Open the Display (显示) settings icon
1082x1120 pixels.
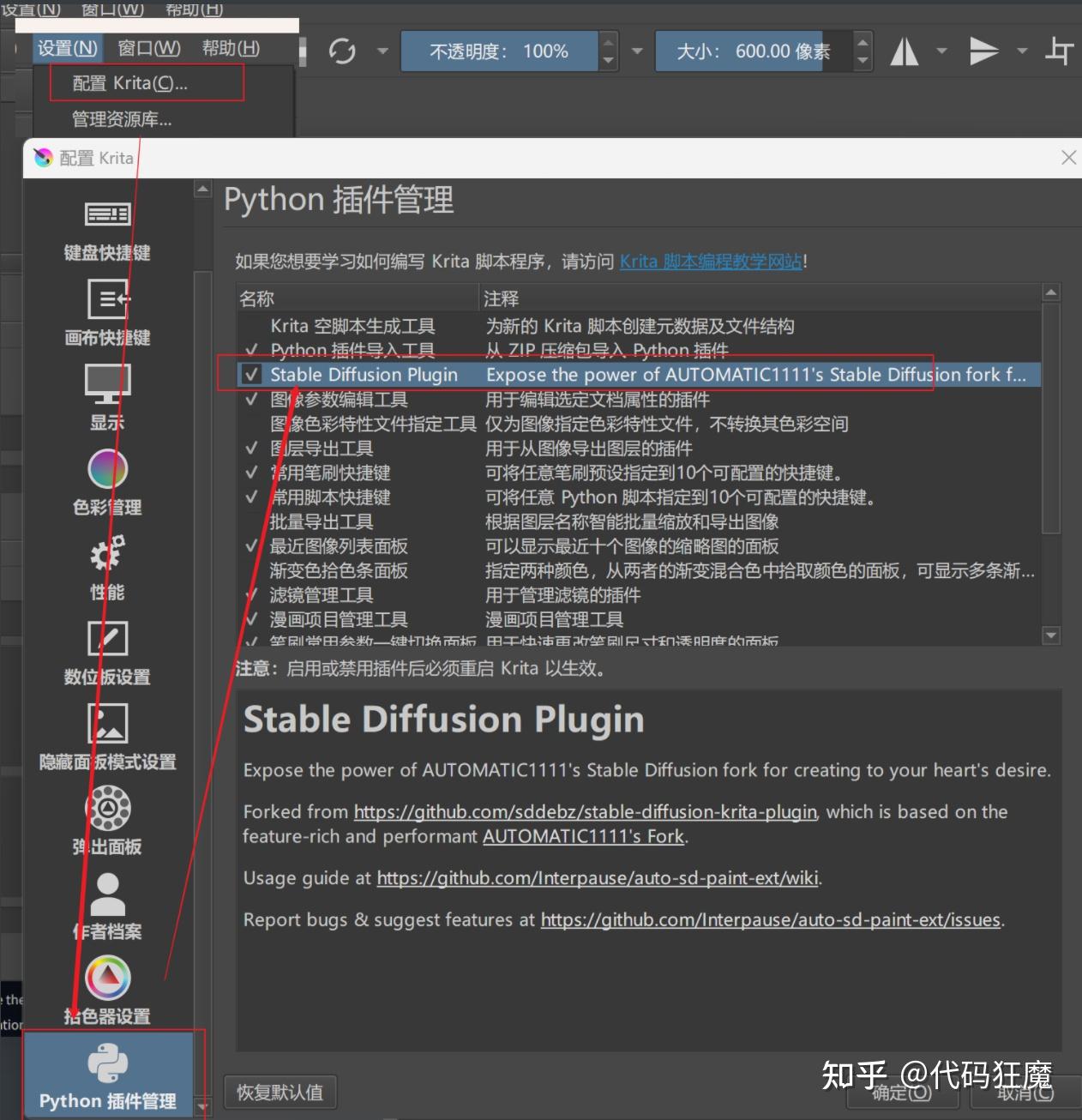click(107, 383)
